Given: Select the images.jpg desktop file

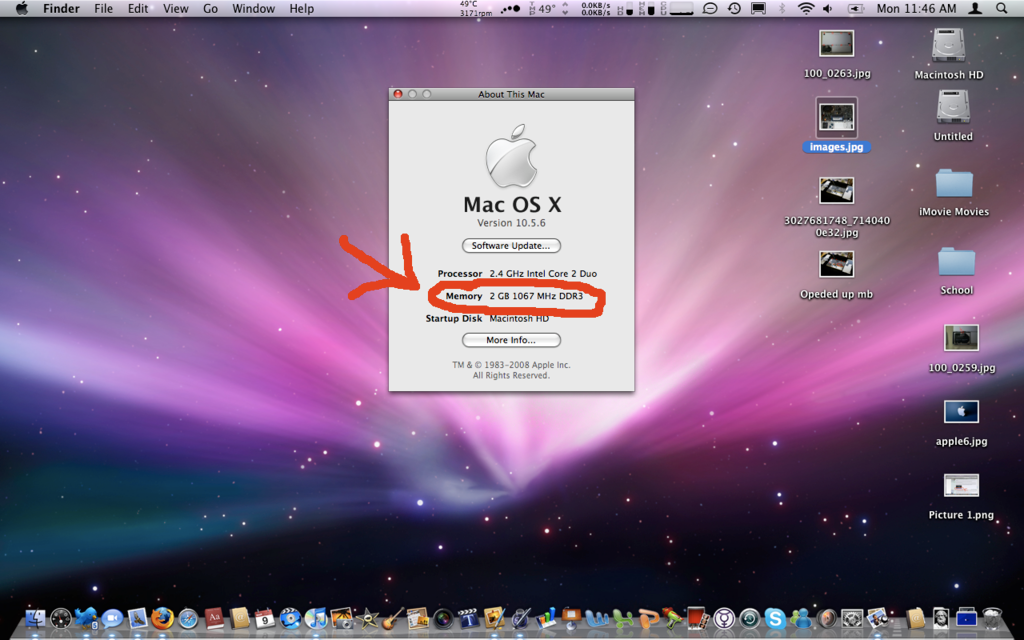Looking at the screenshot, I should [837, 125].
